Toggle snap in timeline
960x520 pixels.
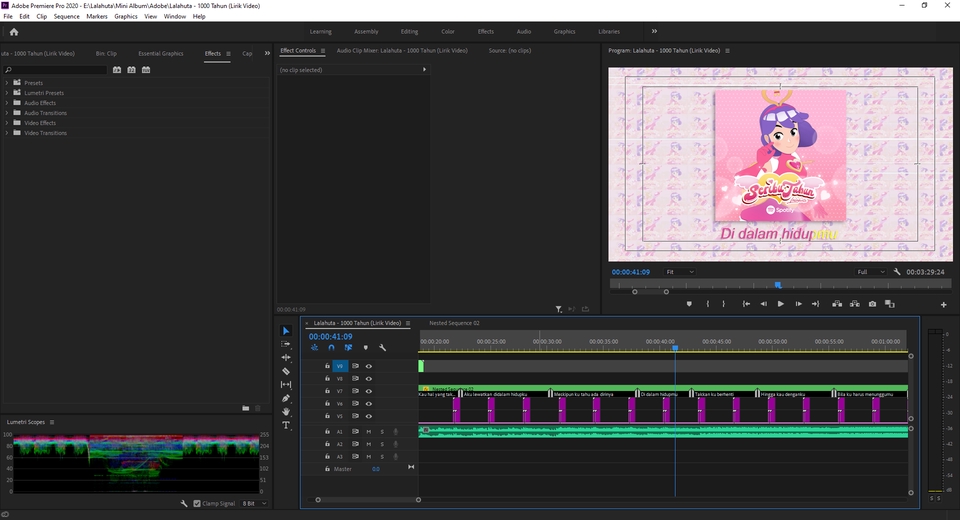click(331, 348)
